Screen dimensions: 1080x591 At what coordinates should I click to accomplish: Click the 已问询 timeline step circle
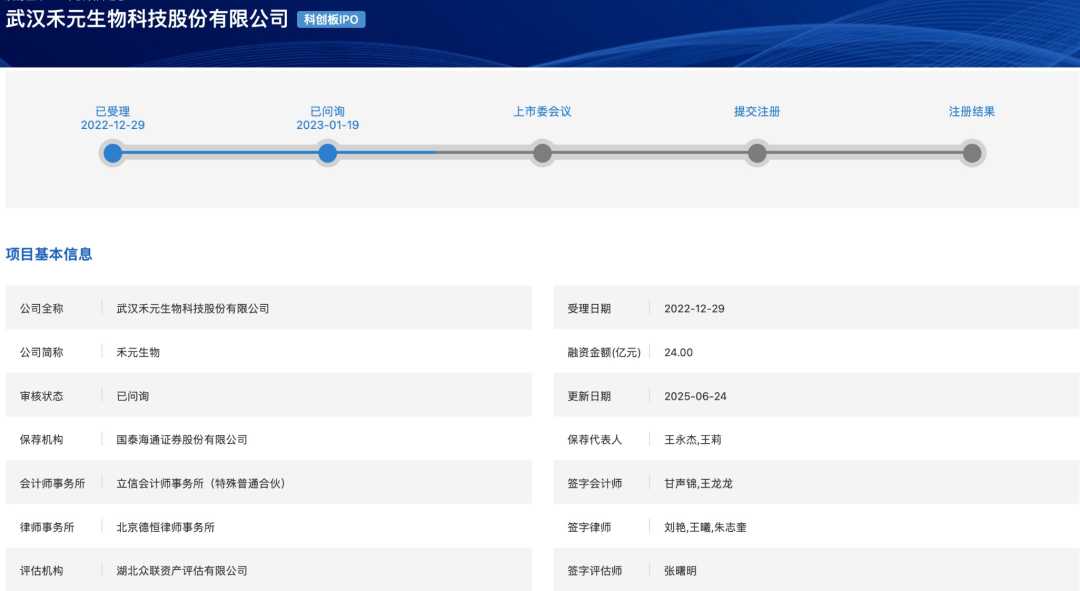[x=327, y=153]
